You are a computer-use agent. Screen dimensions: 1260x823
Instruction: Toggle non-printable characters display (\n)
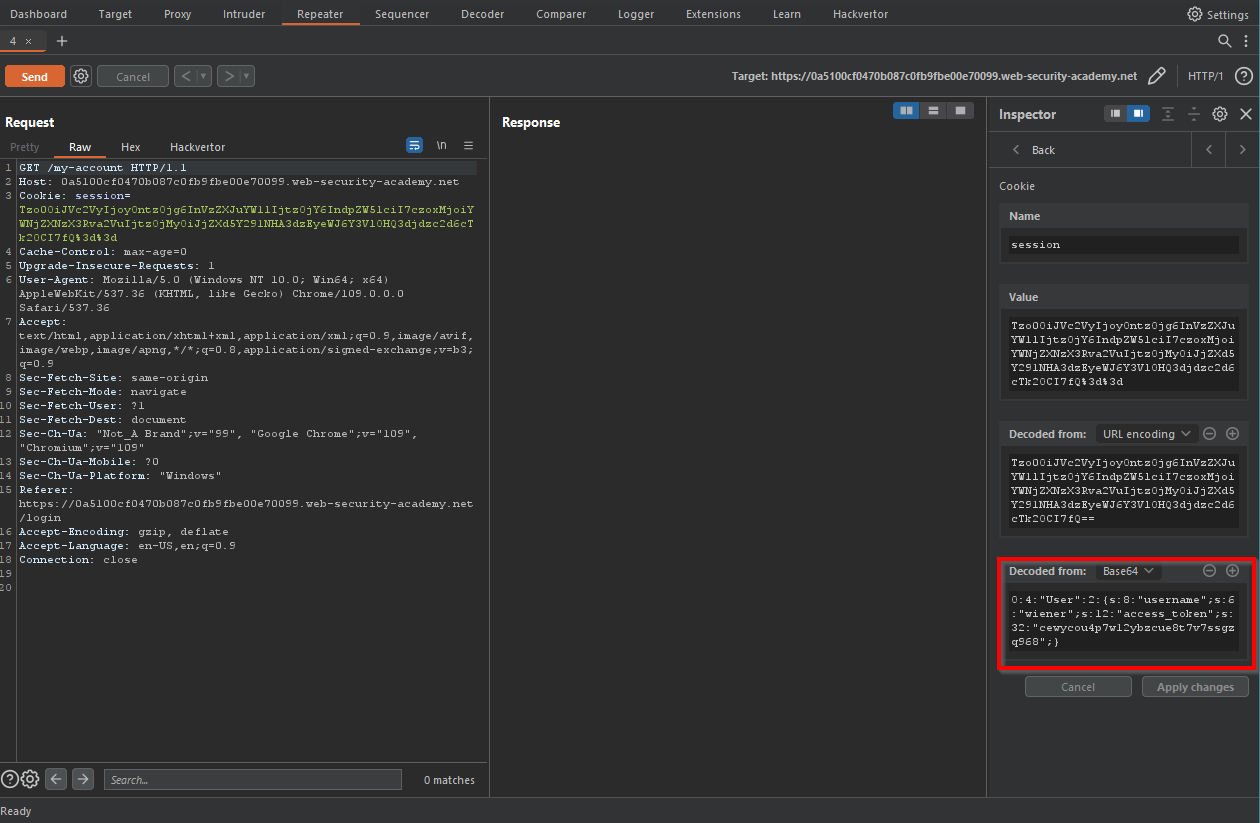tap(441, 146)
